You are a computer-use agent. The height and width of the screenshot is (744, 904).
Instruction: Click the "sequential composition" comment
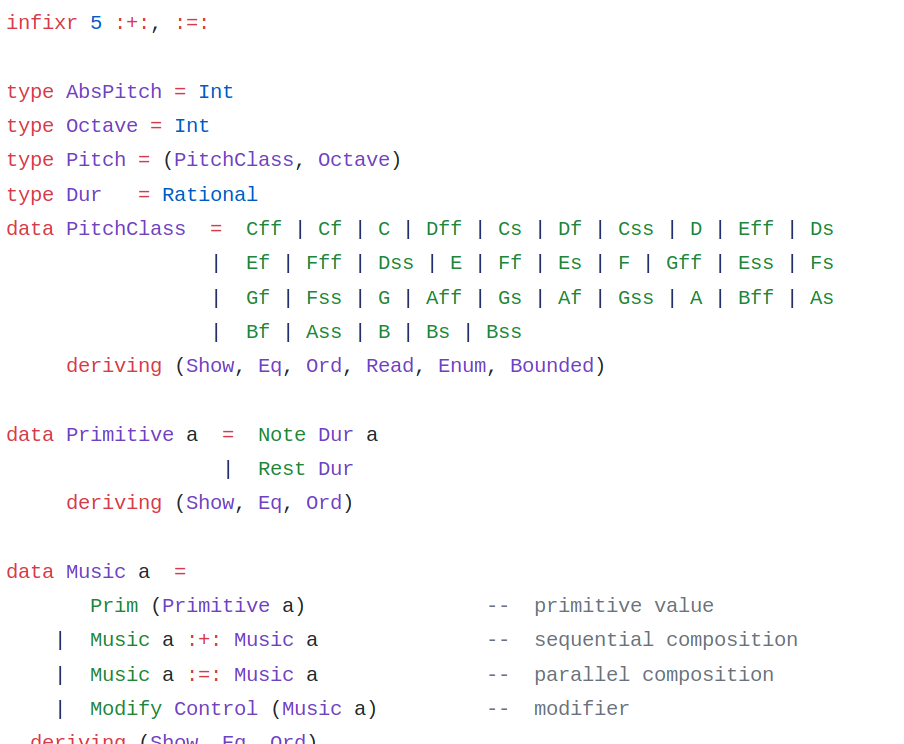[665, 640]
